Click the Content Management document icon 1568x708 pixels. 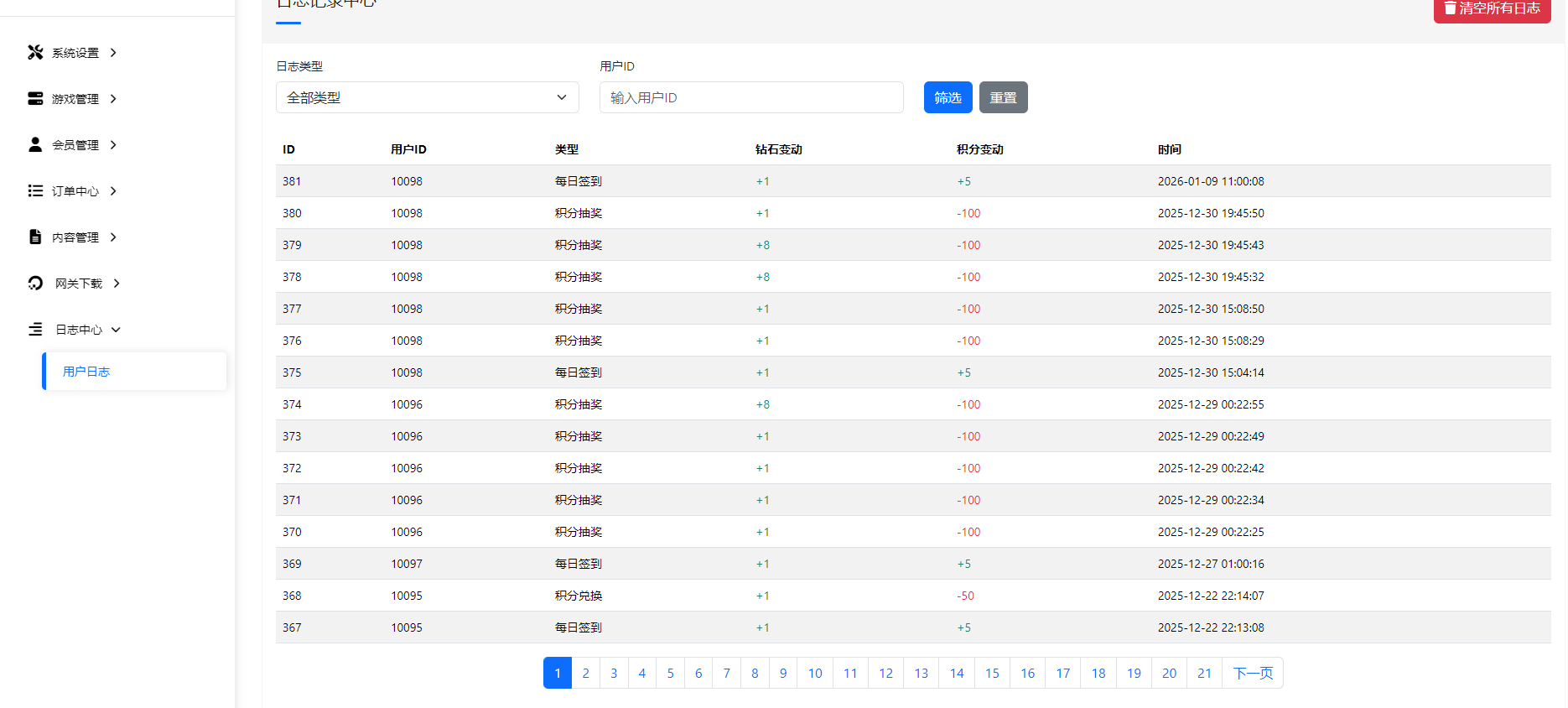tap(35, 237)
